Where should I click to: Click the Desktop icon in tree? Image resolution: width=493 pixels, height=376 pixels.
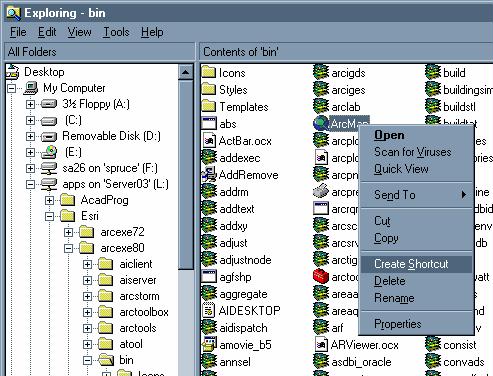[13, 72]
